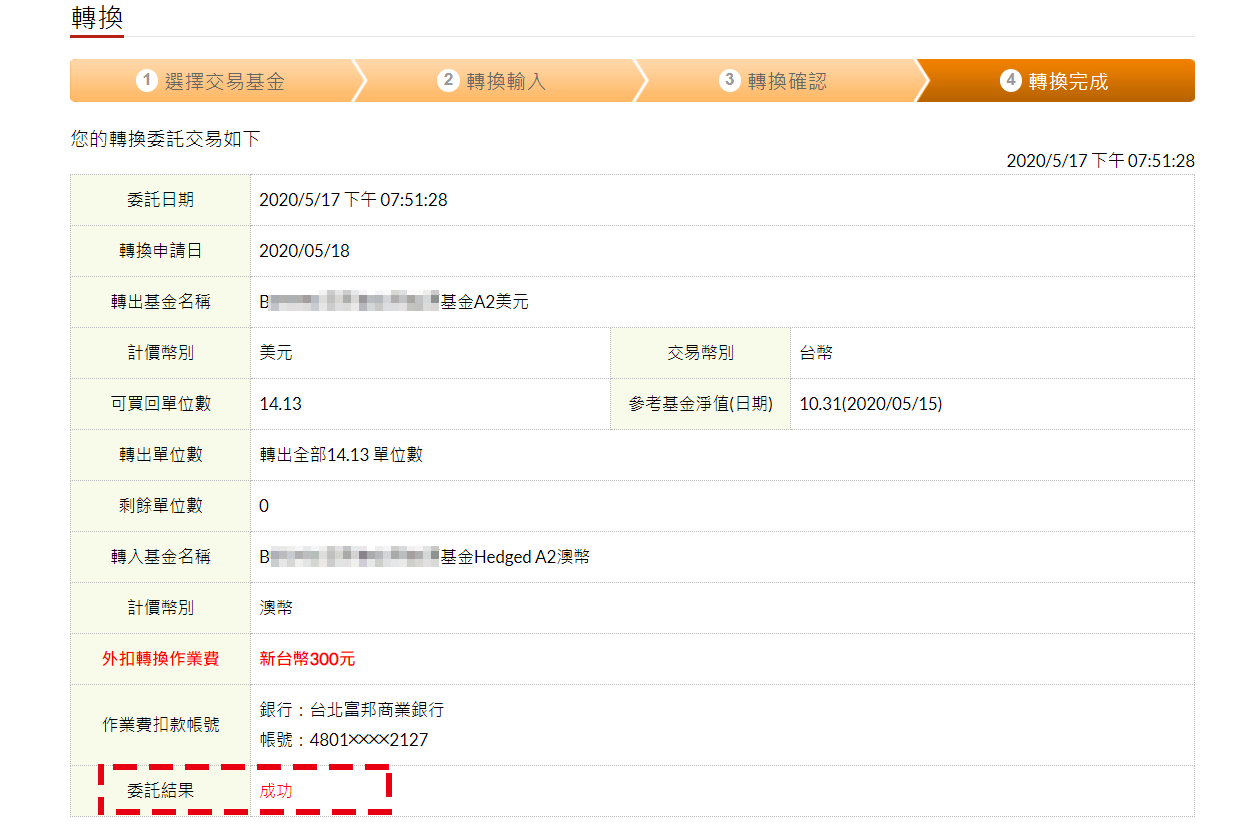Click the 交易幣別 value 台幣
The height and width of the screenshot is (830, 1245).
(x=816, y=353)
